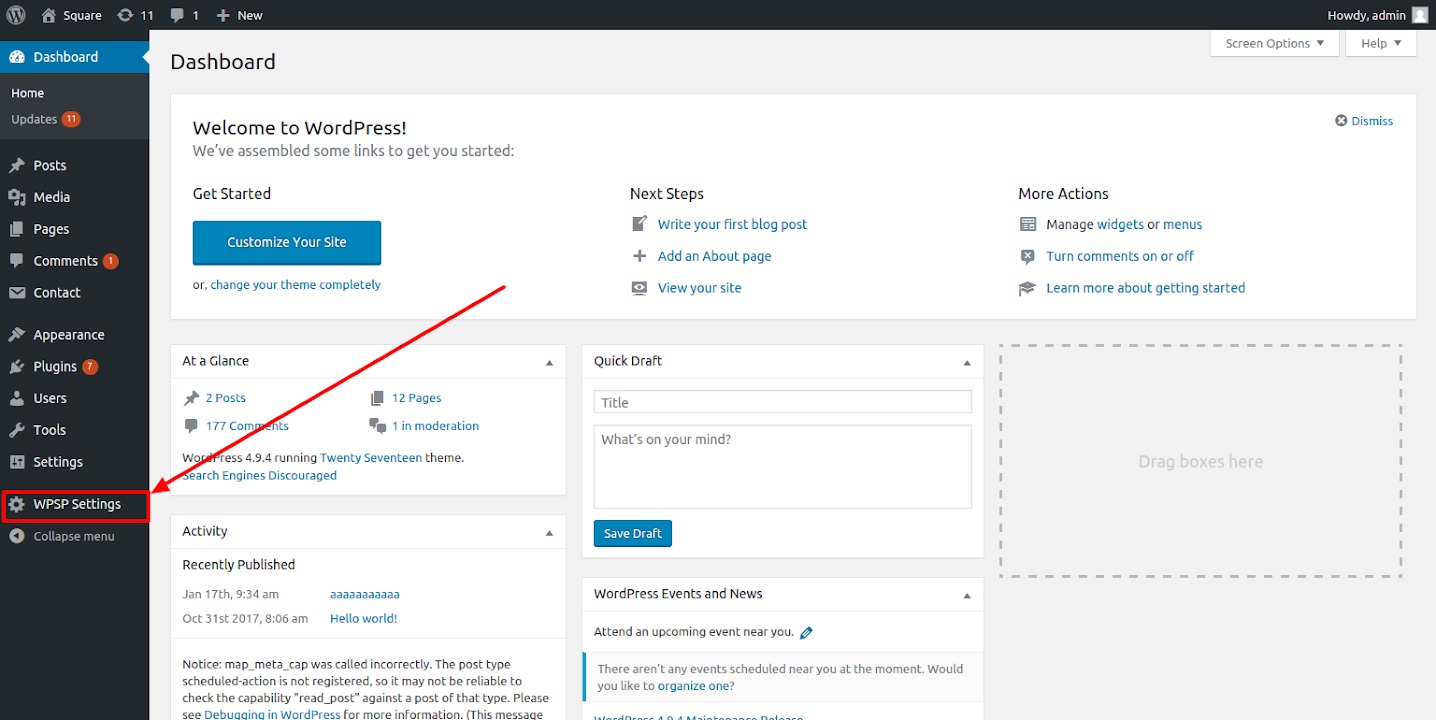Toggle the Activity widget arrow
This screenshot has height=720, width=1436.
point(549,533)
